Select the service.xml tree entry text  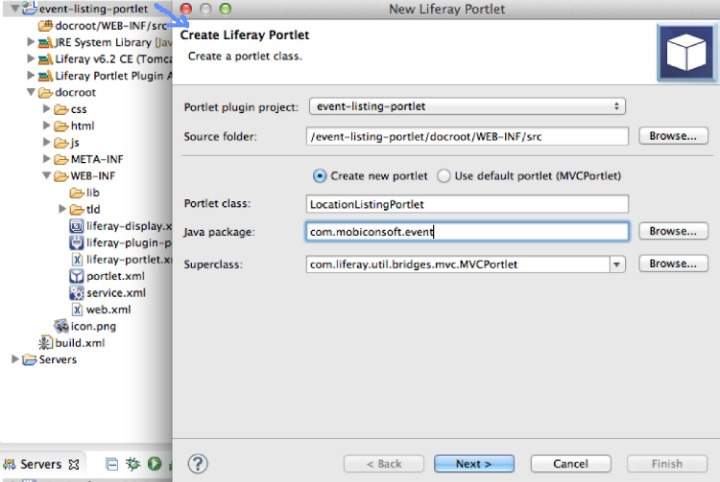(x=116, y=293)
